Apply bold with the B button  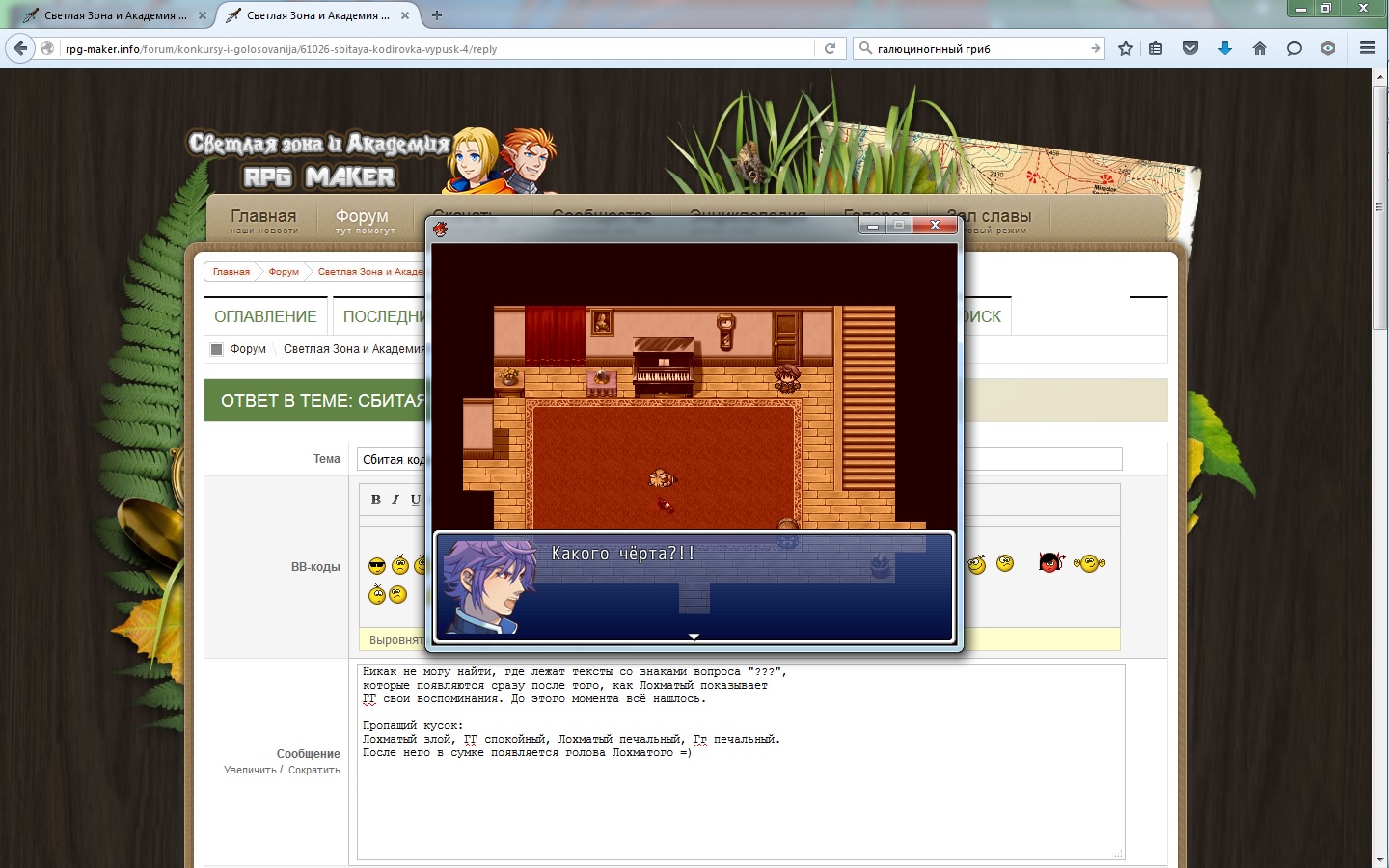coord(376,500)
